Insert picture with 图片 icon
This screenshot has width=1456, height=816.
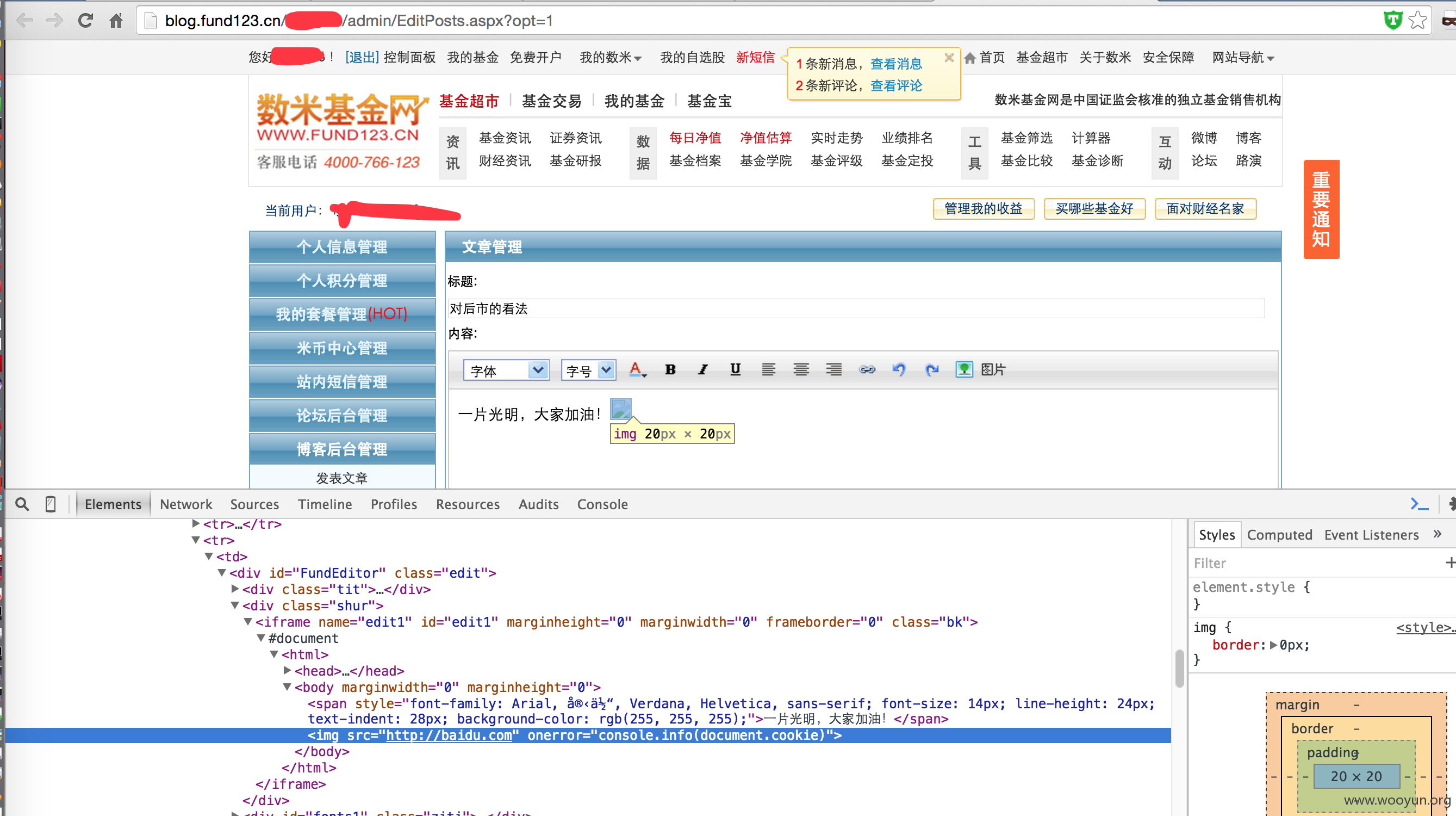tap(980, 370)
